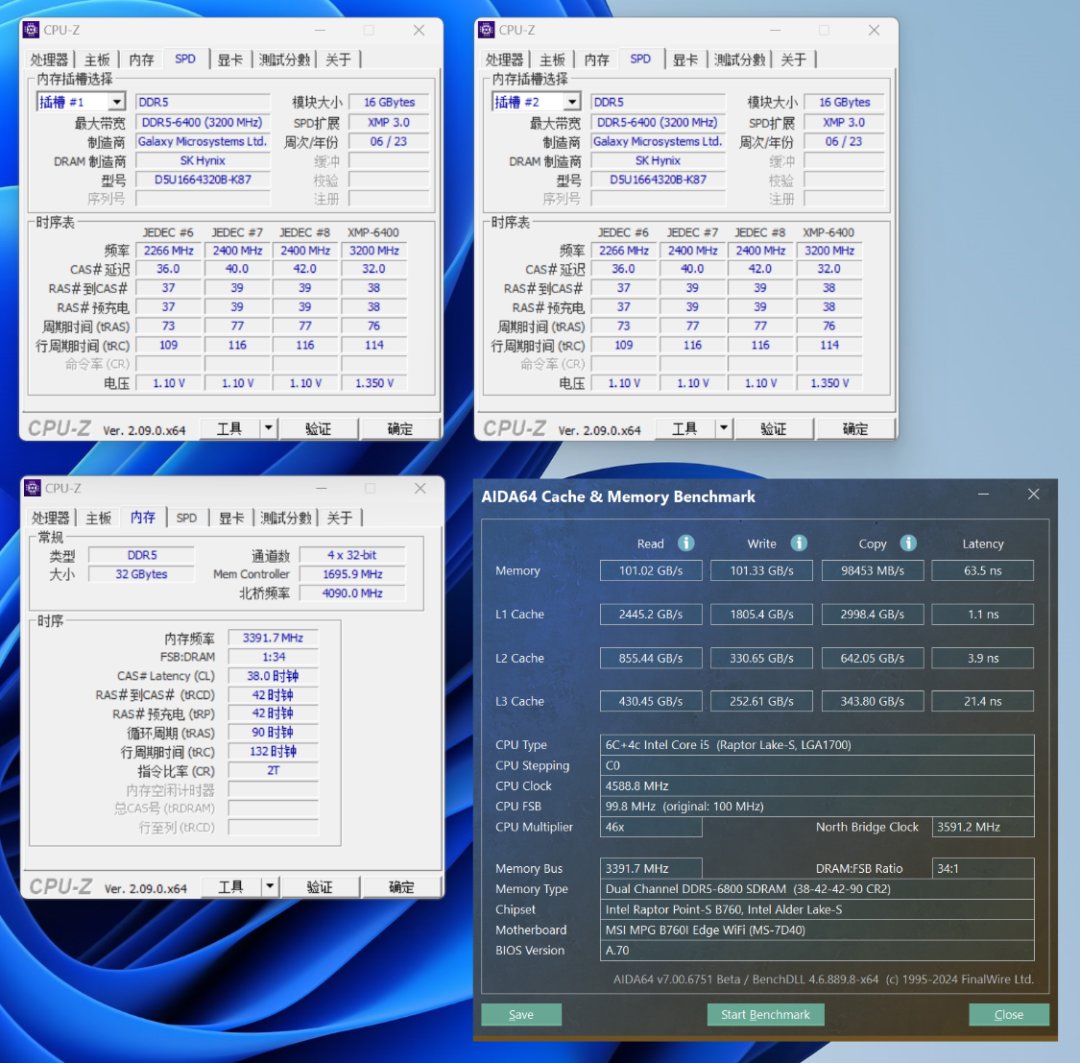Click 工具 button in slot #1 window
The width and height of the screenshot is (1080, 1063).
pyautogui.click(x=229, y=429)
